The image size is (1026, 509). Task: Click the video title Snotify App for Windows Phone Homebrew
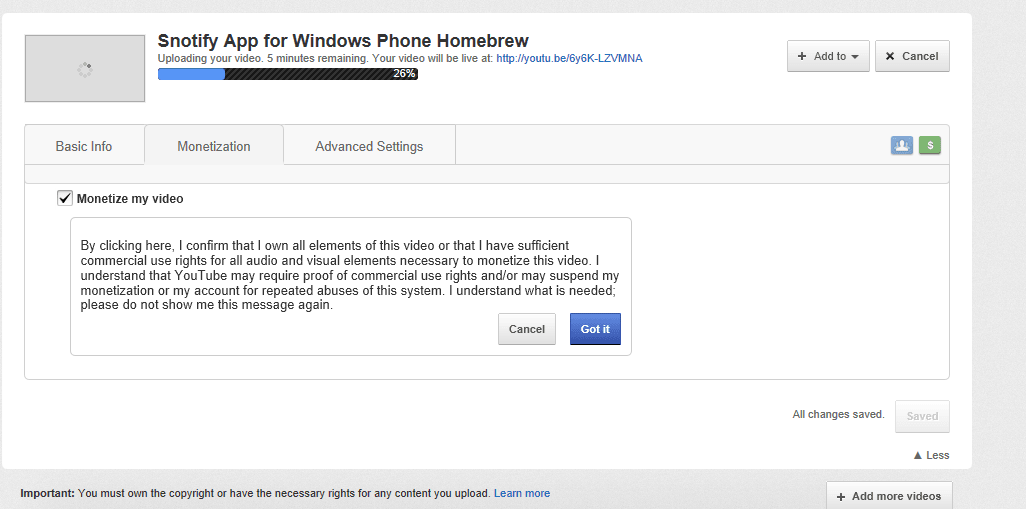coord(343,41)
